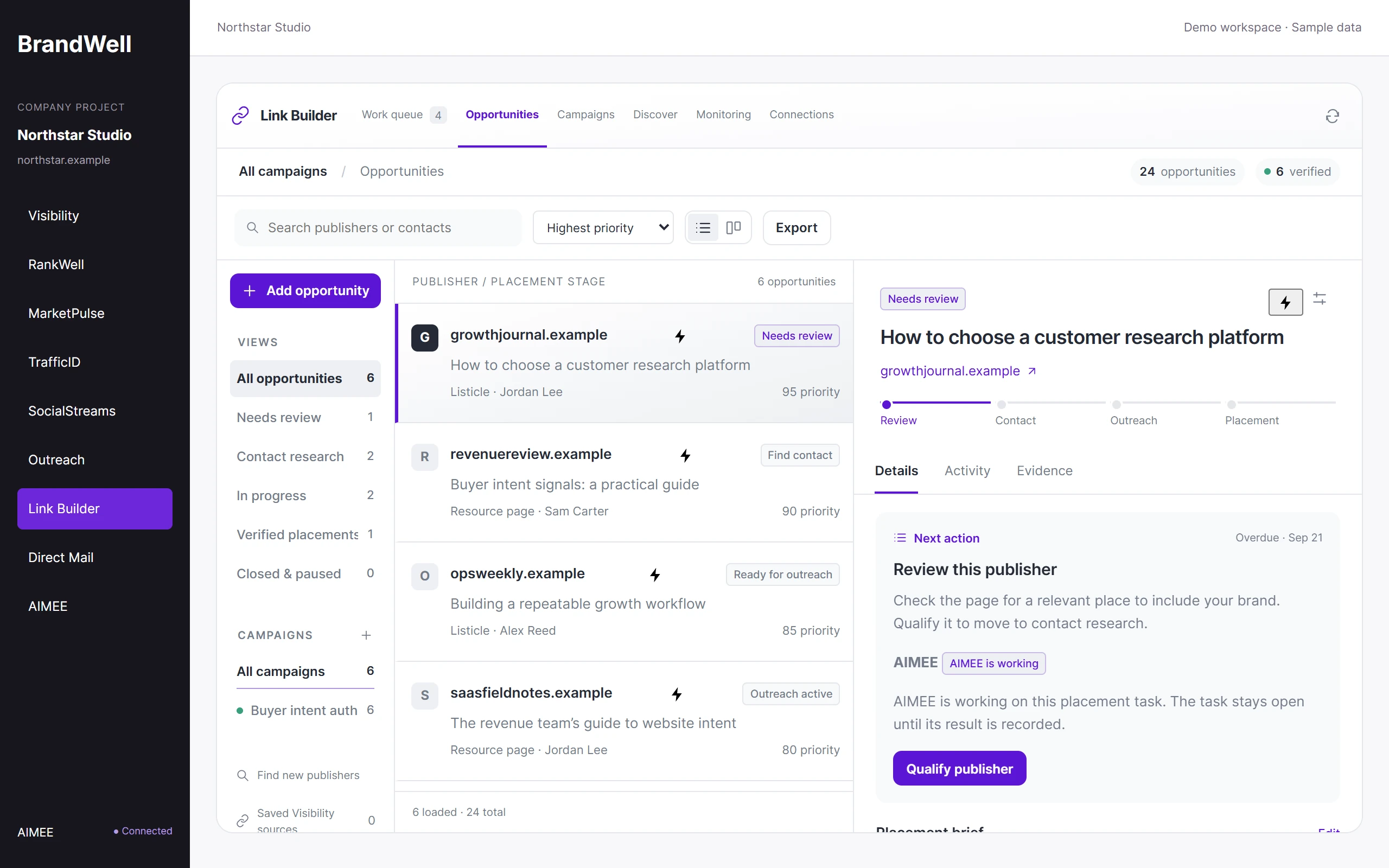This screenshot has height=868, width=1389.
Task: Open the Work queue tab
Action: 404,115
